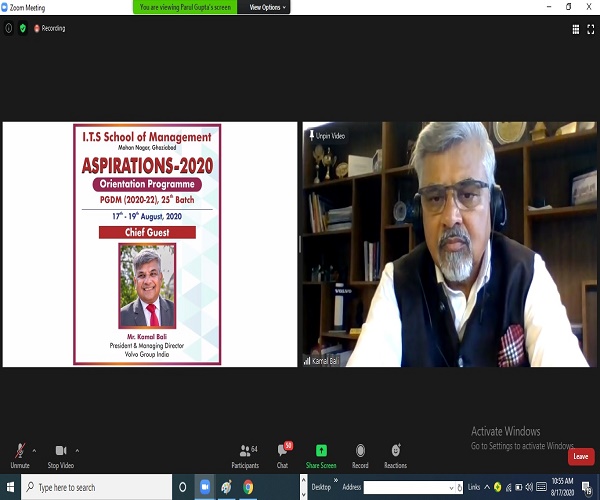Show hidden system tray icons
The height and width of the screenshot is (500, 600).
(x=487, y=487)
